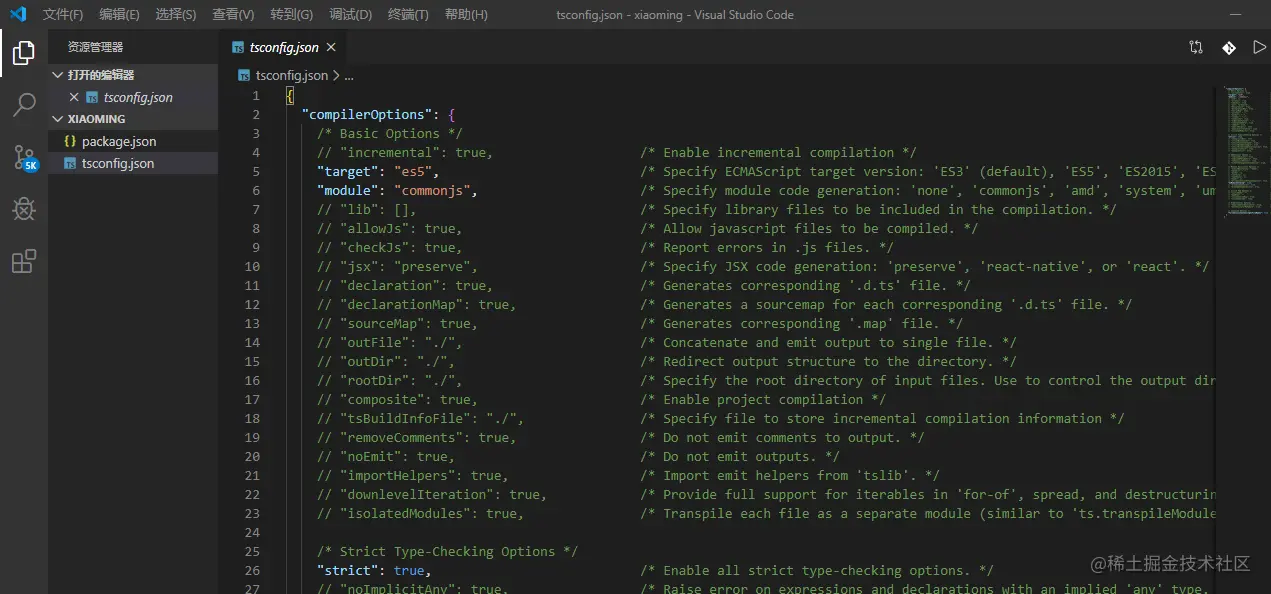Click the commented "declarationMap" option

click(x=417, y=304)
